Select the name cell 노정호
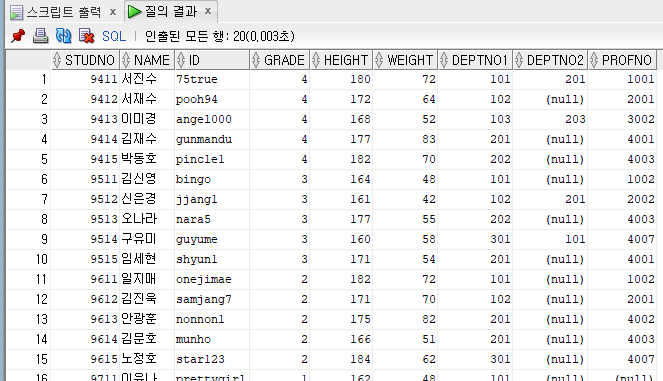 pos(147,359)
